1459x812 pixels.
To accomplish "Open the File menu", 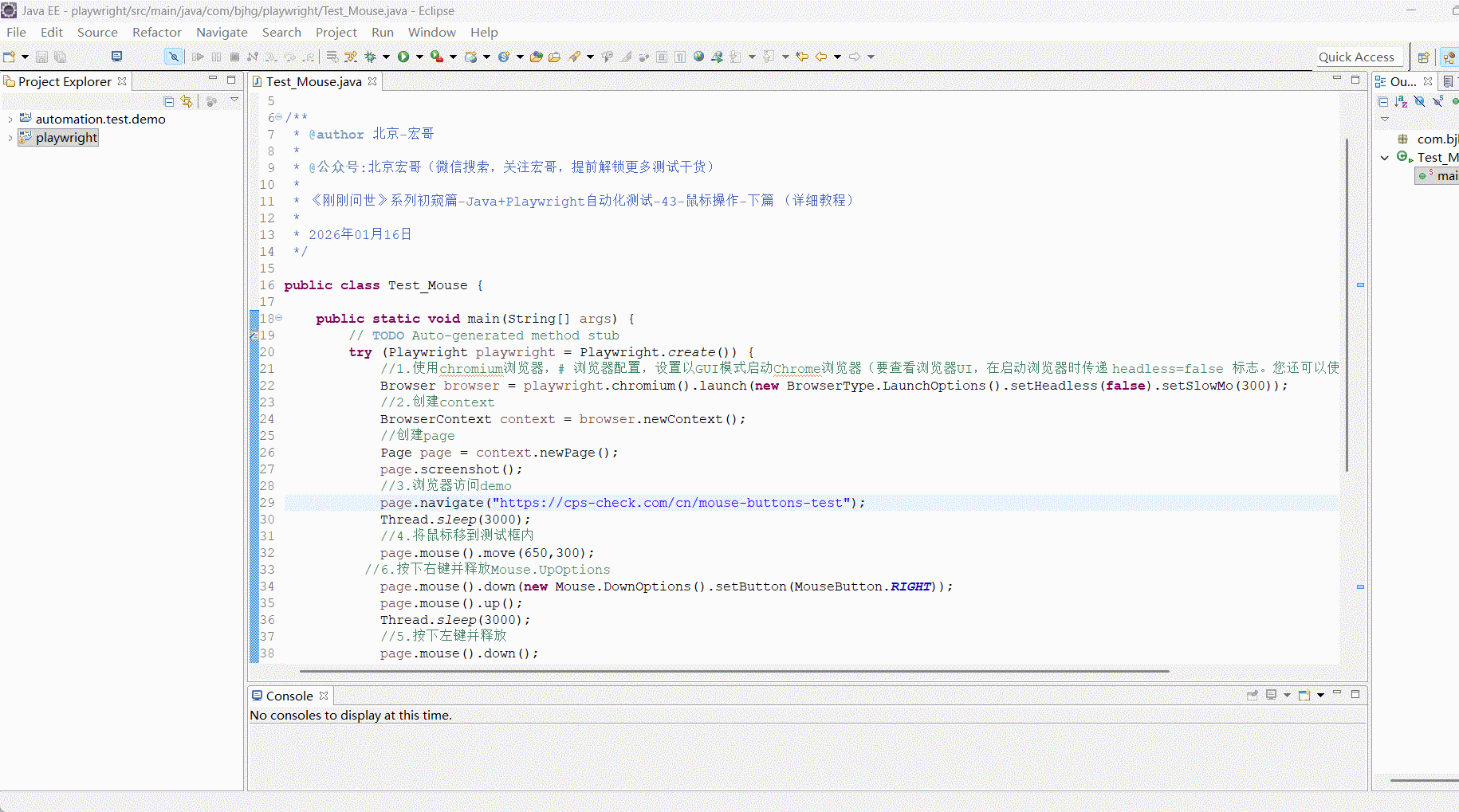I will point(16,33).
